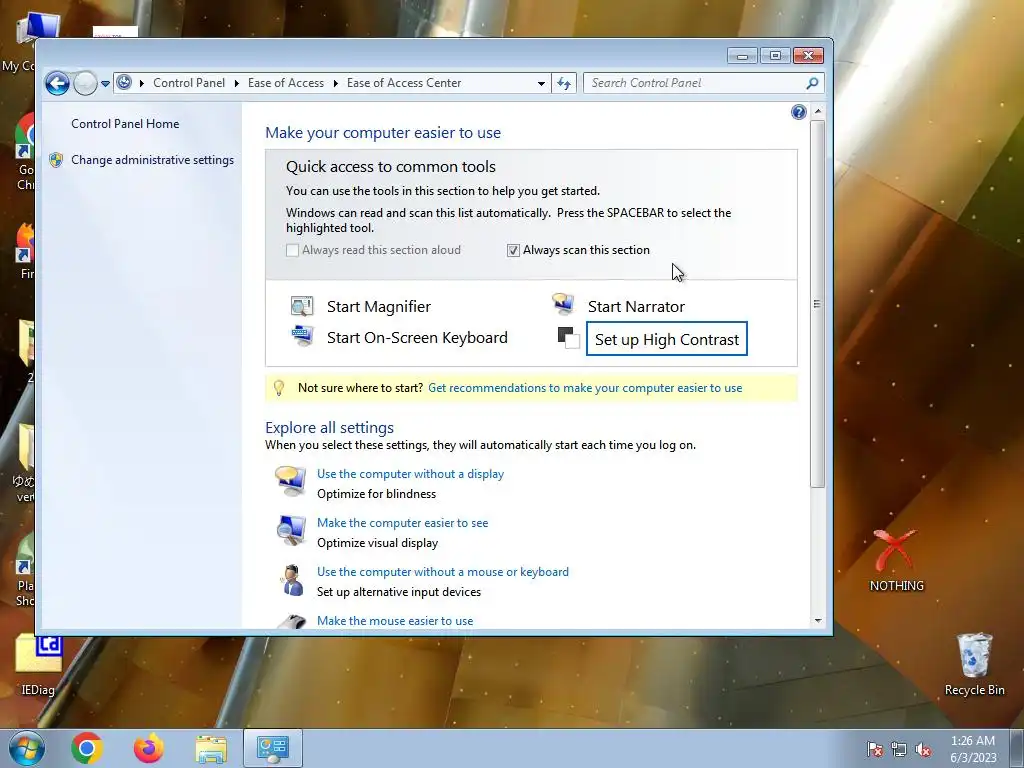Open the Windows Start button

pyautogui.click(x=27, y=748)
